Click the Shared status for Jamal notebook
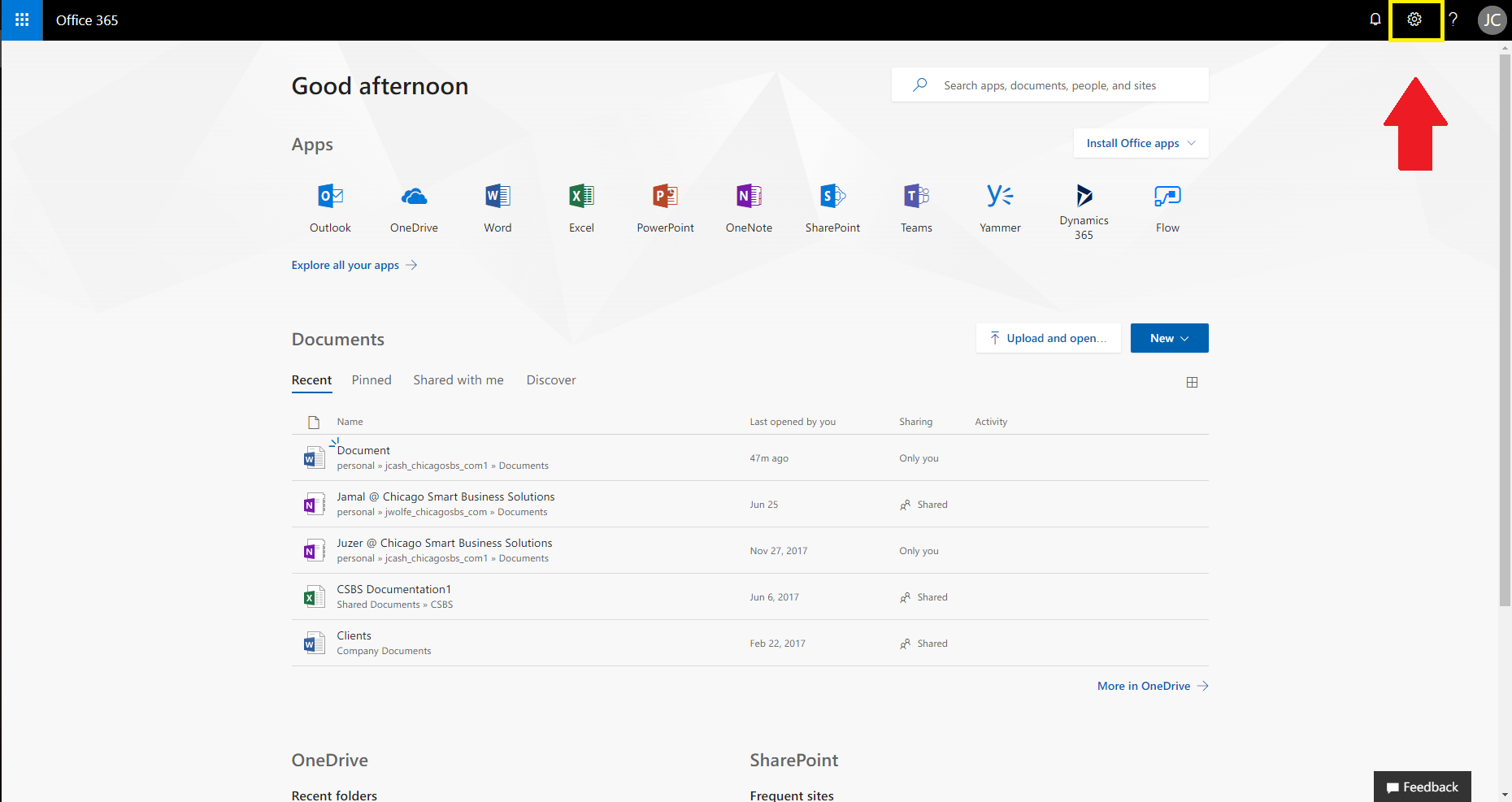This screenshot has height=802, width=1512. coord(923,505)
